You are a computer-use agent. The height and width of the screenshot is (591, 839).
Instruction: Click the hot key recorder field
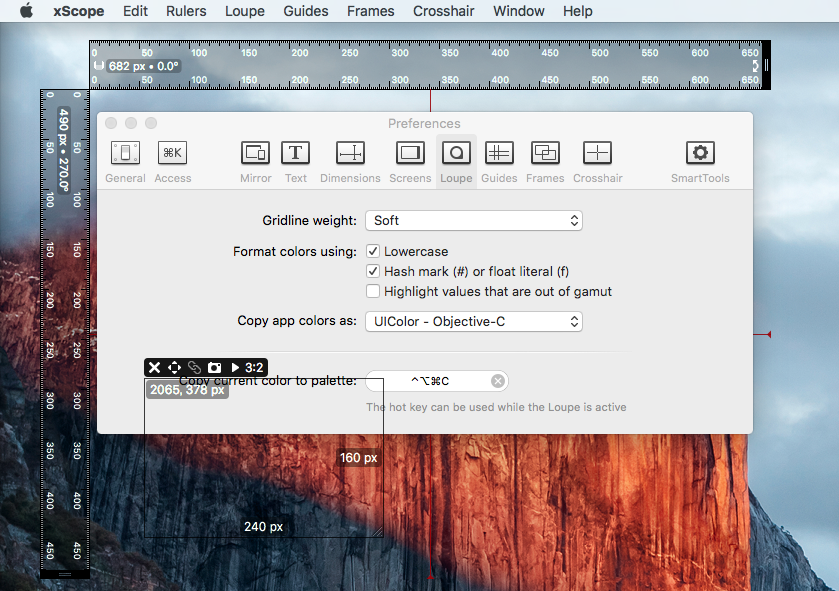point(437,381)
